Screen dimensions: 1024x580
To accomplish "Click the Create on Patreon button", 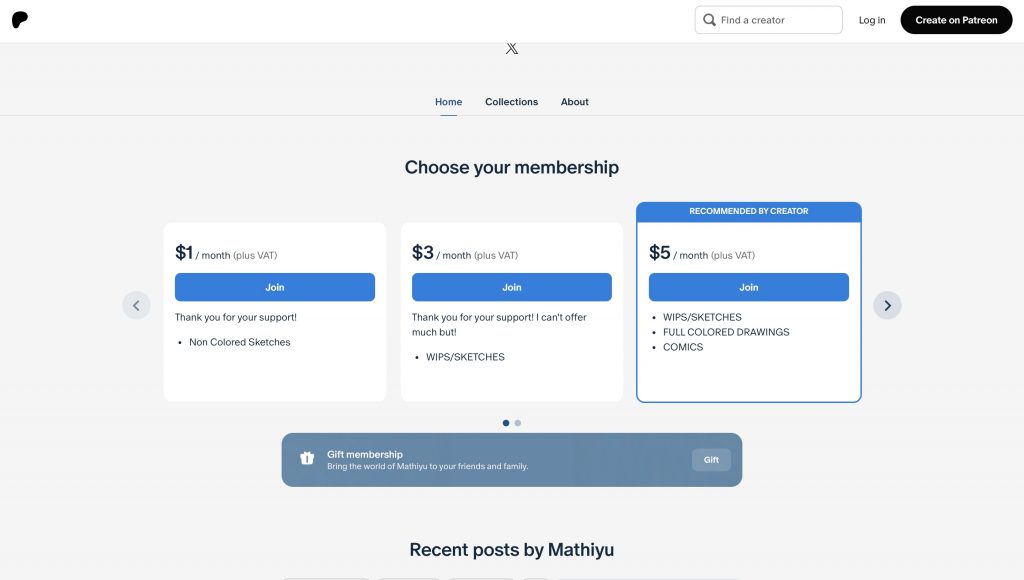I will click(956, 20).
